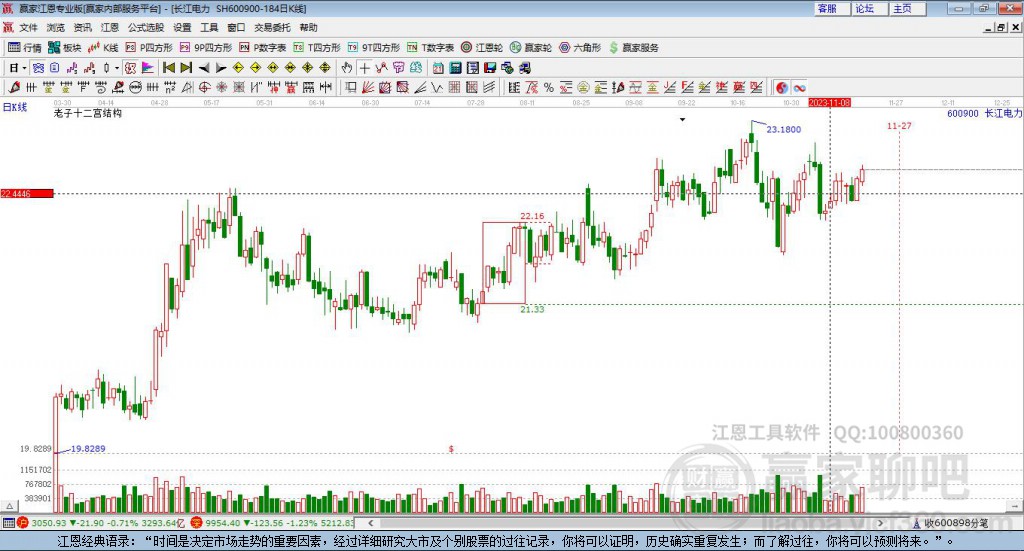1024x551 pixels.
Task: Step chart left with black left arrow
Action: [x=204, y=68]
